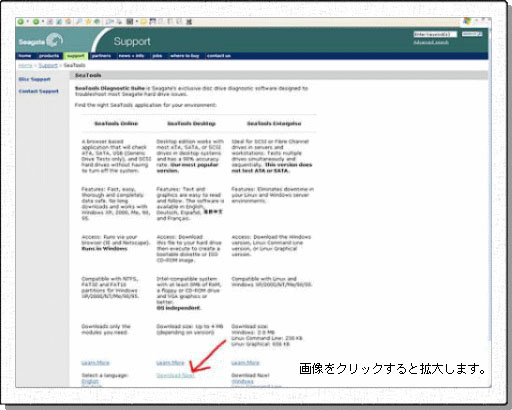Choose the English language link
This screenshot has width=512, height=410.
pyautogui.click(x=90, y=381)
